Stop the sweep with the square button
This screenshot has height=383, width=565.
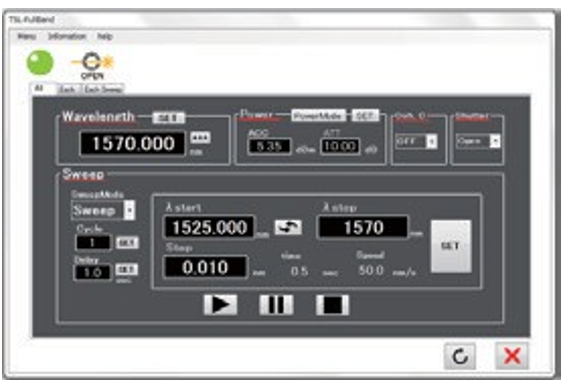332,305
